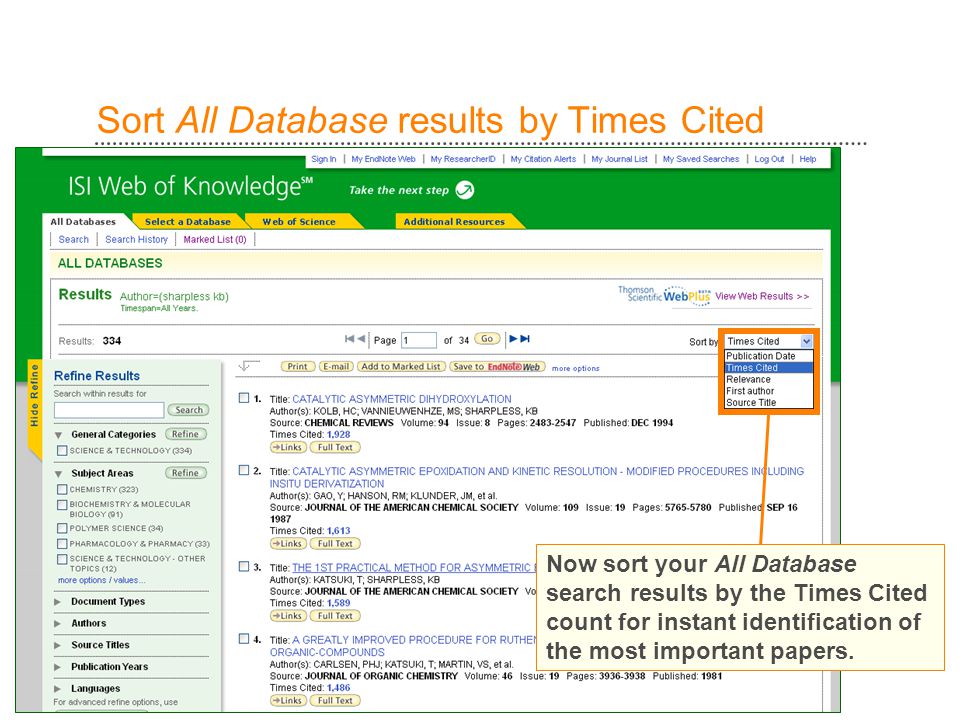Image resolution: width=960 pixels, height=720 pixels.
Task: Open Full Text for result 1
Action: [x=335, y=447]
